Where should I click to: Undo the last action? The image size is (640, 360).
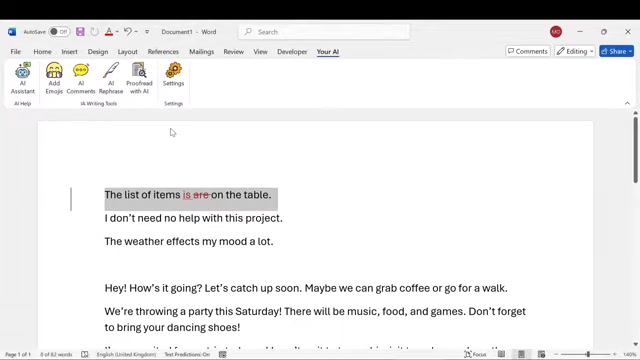[x=128, y=31]
